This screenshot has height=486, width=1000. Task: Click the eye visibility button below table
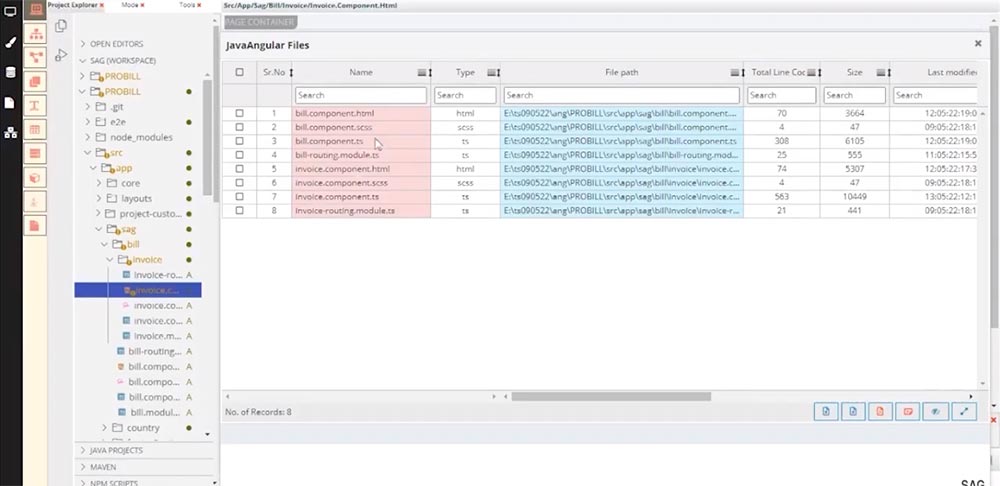coord(937,411)
